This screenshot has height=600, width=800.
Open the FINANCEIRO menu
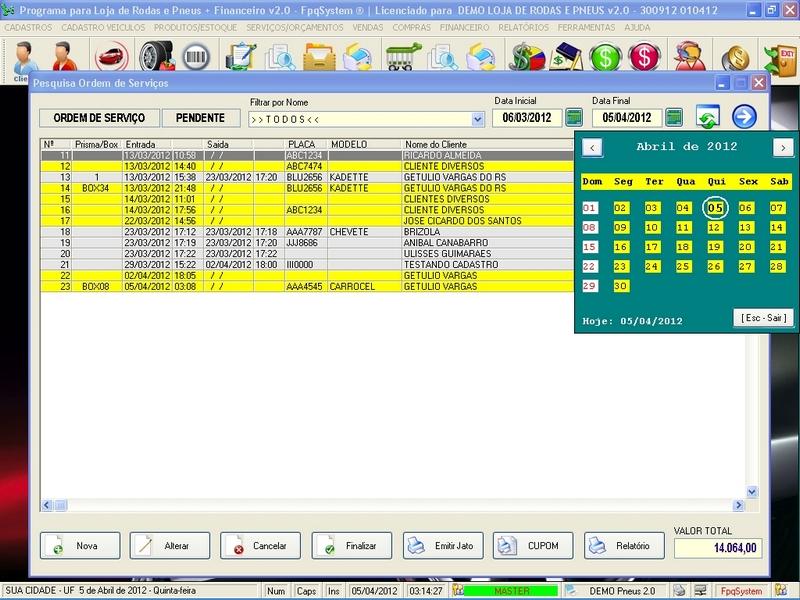pyautogui.click(x=471, y=27)
